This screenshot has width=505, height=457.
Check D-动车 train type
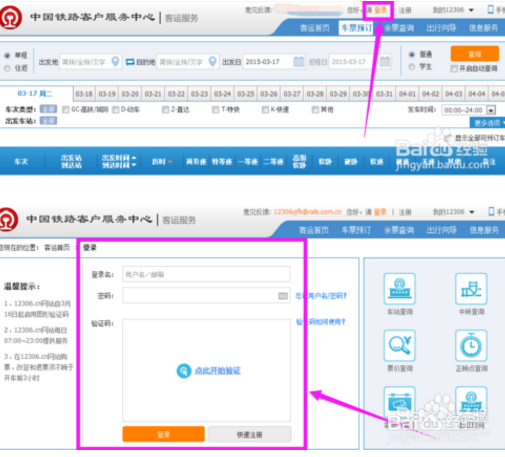click(x=115, y=110)
